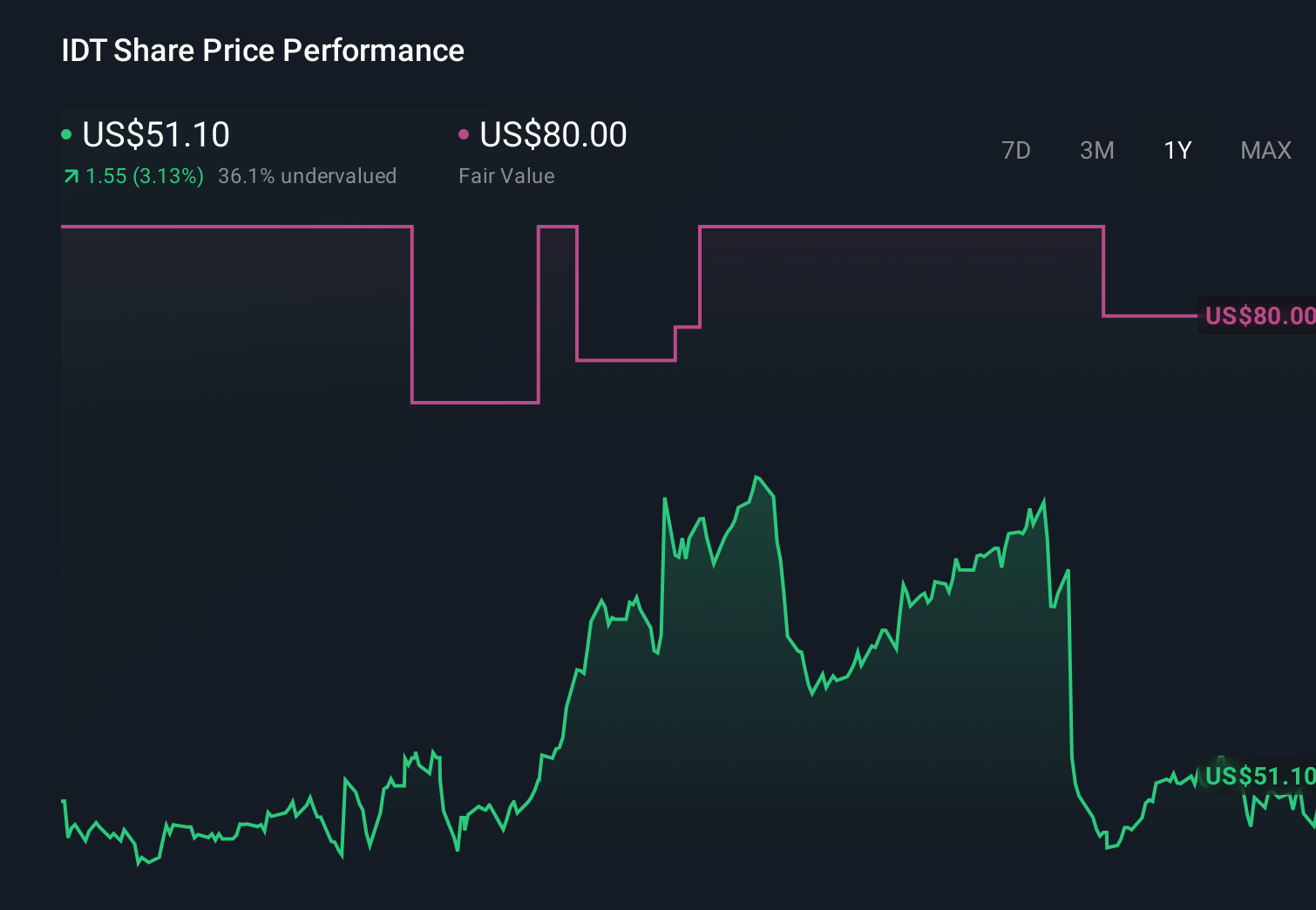
Task: Expand the 1.55 (3.13%) change indicator
Action: click(x=145, y=176)
